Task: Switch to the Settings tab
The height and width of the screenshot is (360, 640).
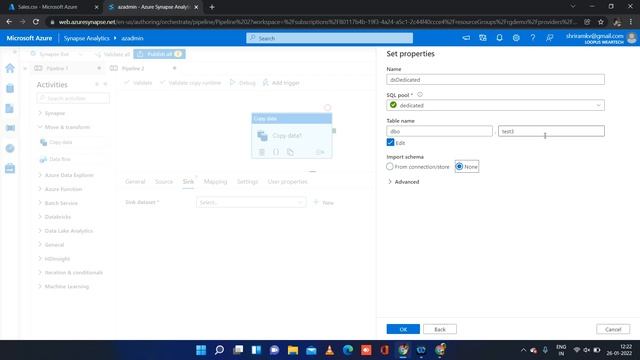Action: point(247,182)
